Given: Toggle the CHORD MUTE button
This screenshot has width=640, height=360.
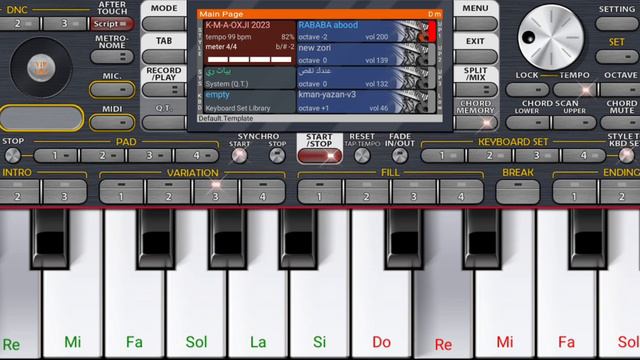Looking at the screenshot, I should point(620,122).
